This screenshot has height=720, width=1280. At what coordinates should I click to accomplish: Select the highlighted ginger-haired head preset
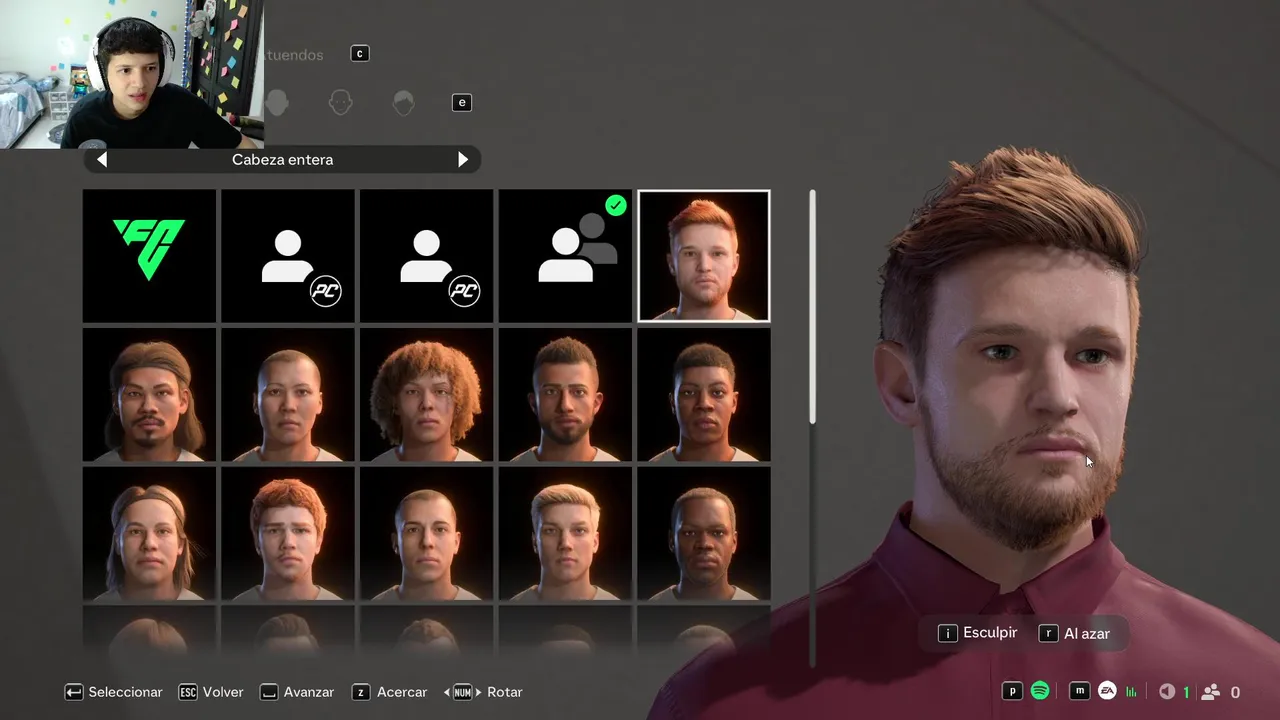704,256
